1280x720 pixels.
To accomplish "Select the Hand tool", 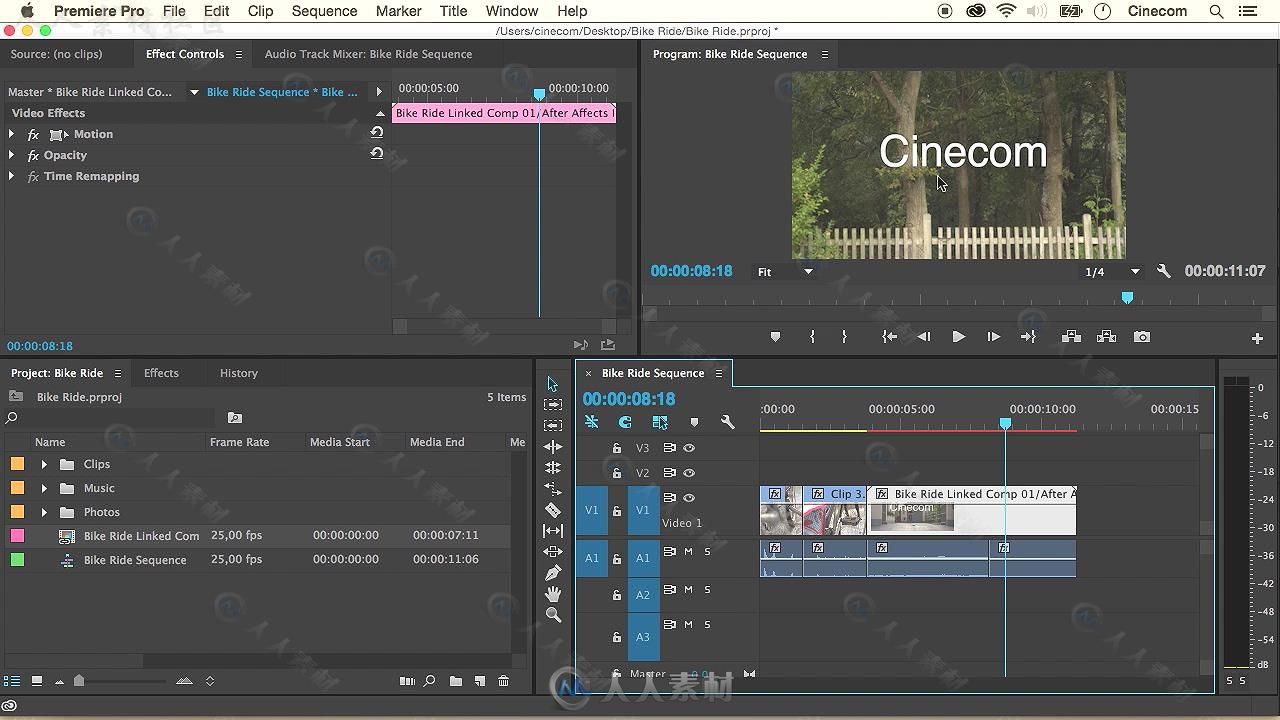I will 553,594.
